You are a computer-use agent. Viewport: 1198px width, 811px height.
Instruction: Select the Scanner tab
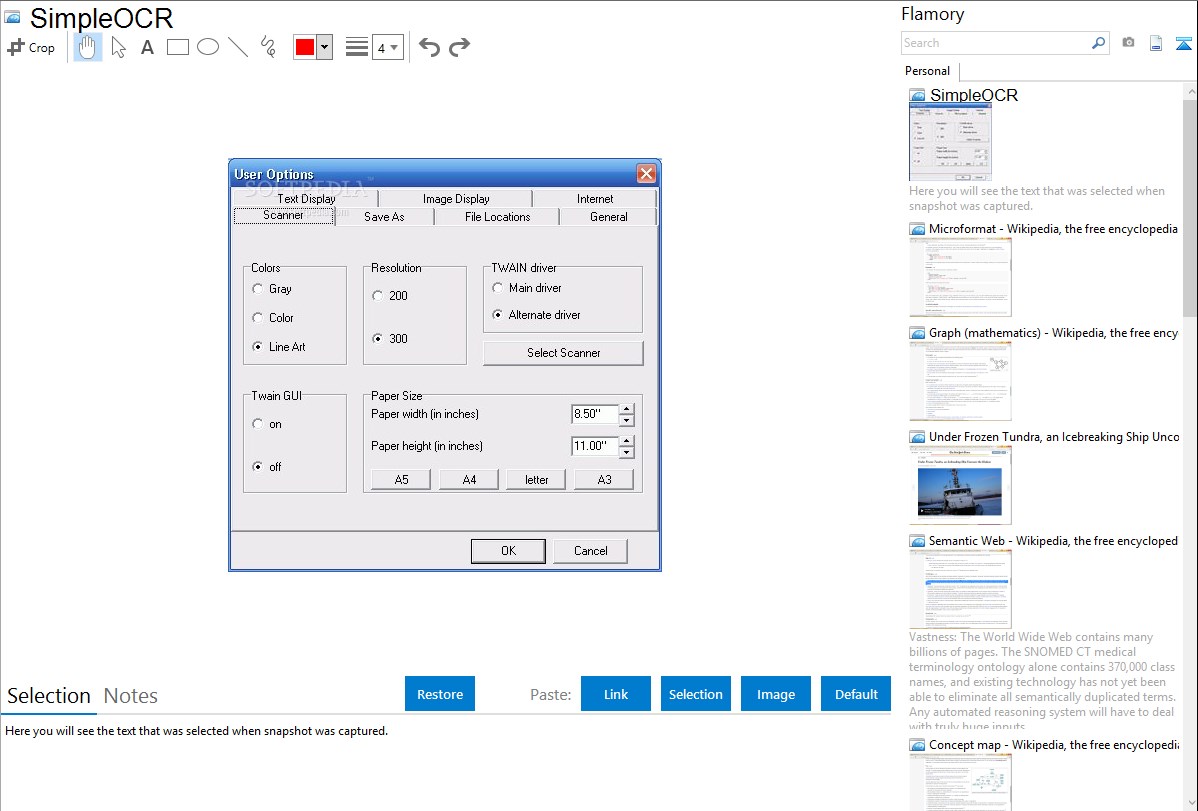(x=283, y=216)
